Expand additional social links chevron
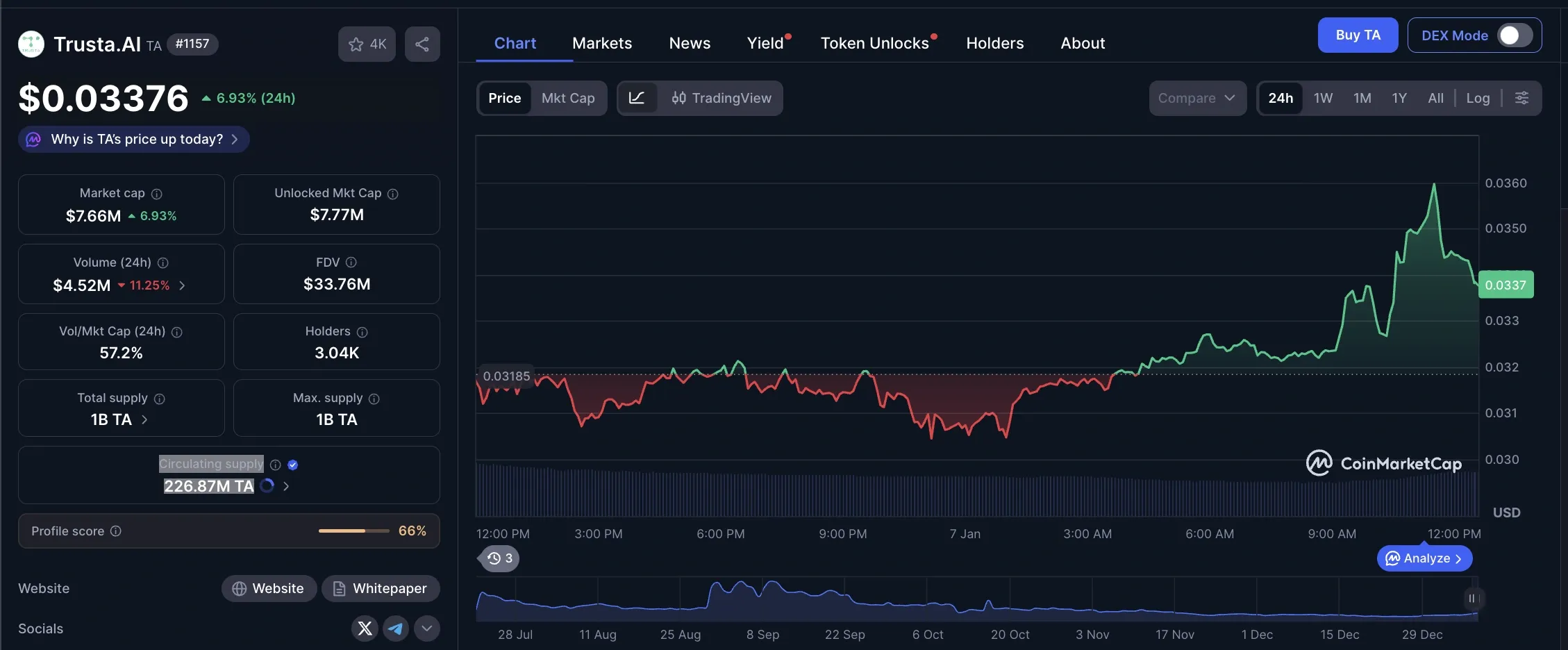Viewport: 1568px width, 650px height. pyautogui.click(x=426, y=628)
